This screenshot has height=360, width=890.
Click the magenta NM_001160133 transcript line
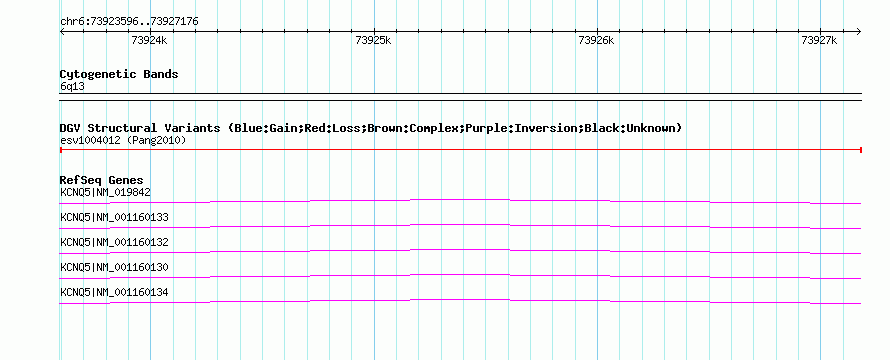tap(460, 226)
